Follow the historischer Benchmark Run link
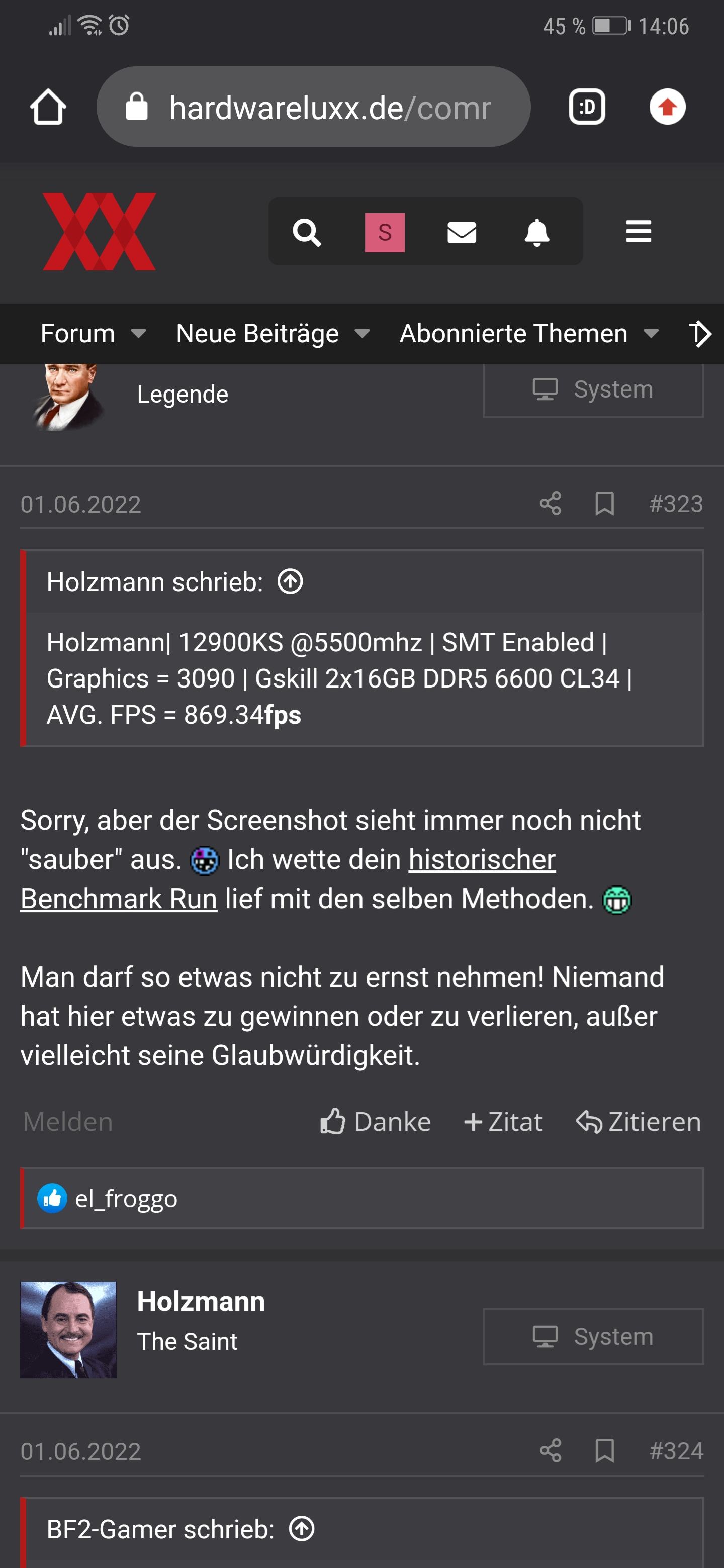Screen dimensions: 724x1568 click(482, 859)
